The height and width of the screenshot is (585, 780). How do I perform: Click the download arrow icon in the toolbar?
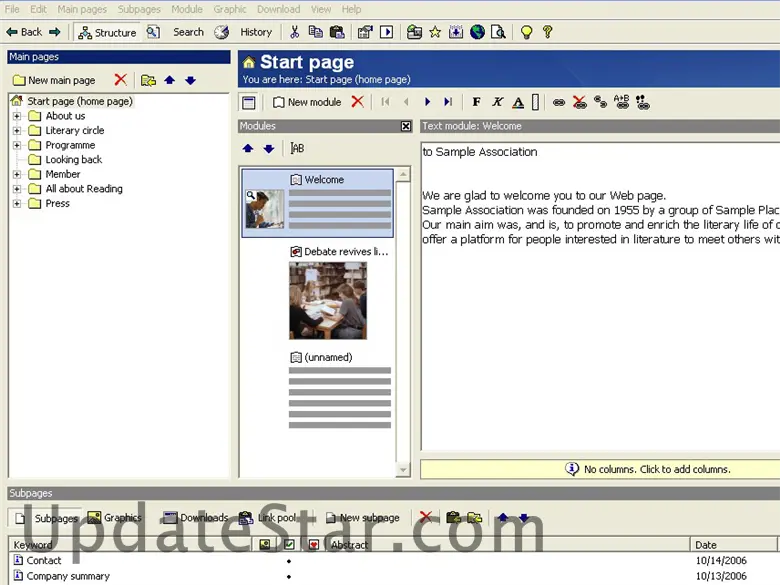[x=456, y=32]
